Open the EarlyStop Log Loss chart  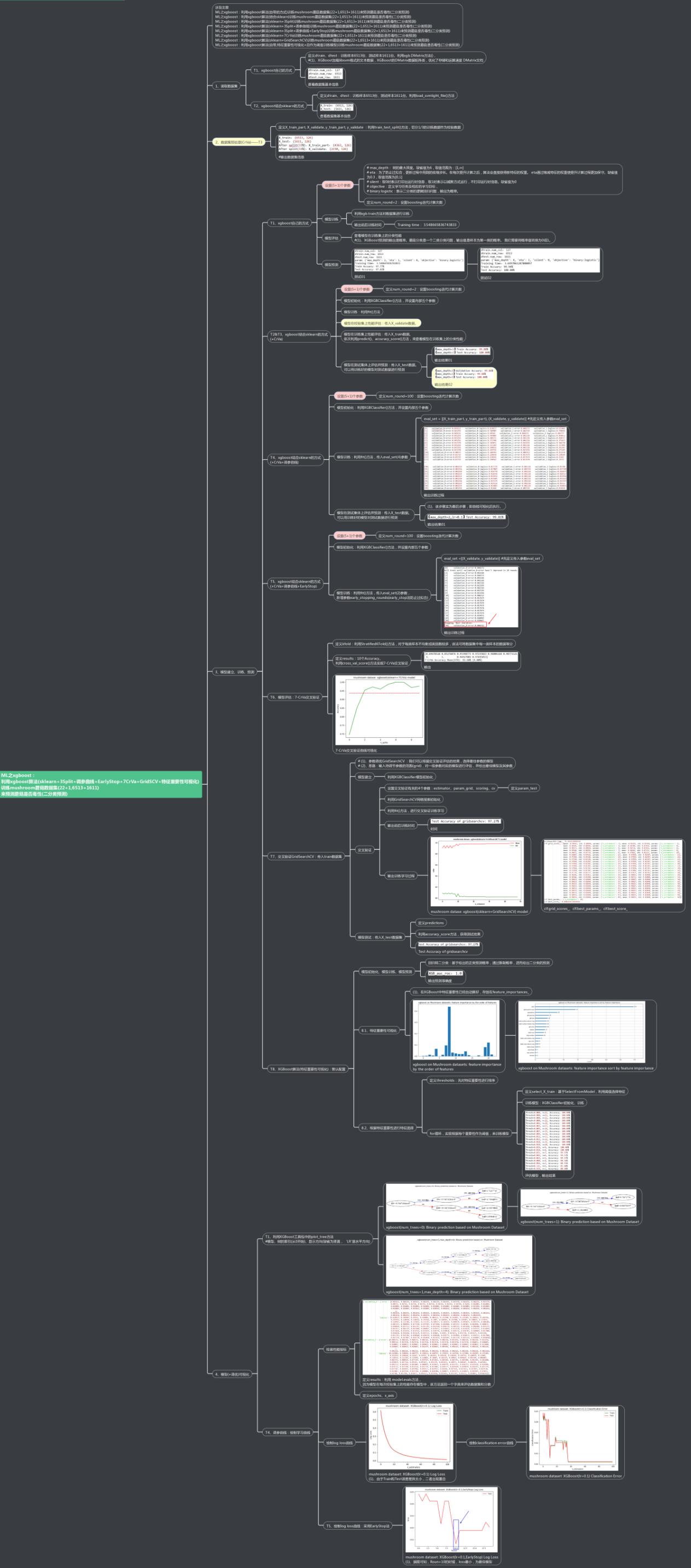coord(452,1520)
